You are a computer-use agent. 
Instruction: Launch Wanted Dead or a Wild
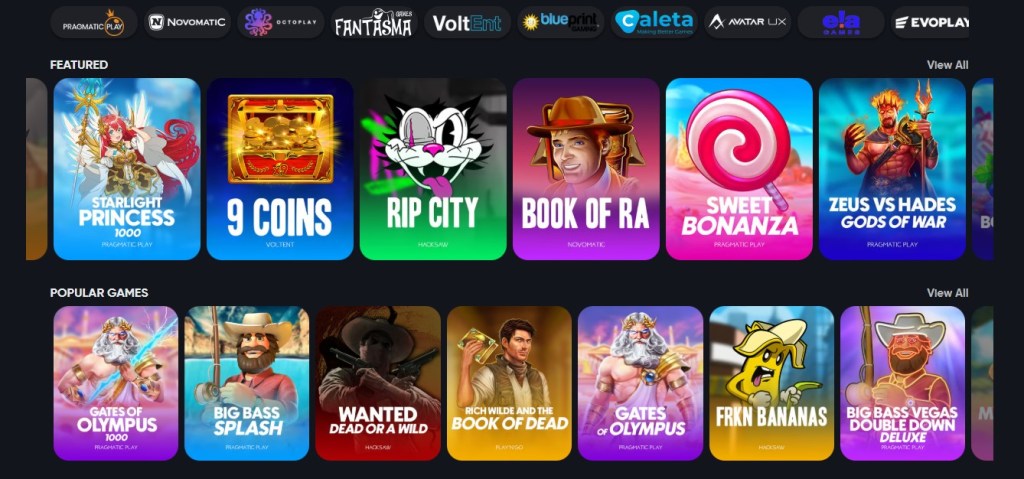[378, 384]
